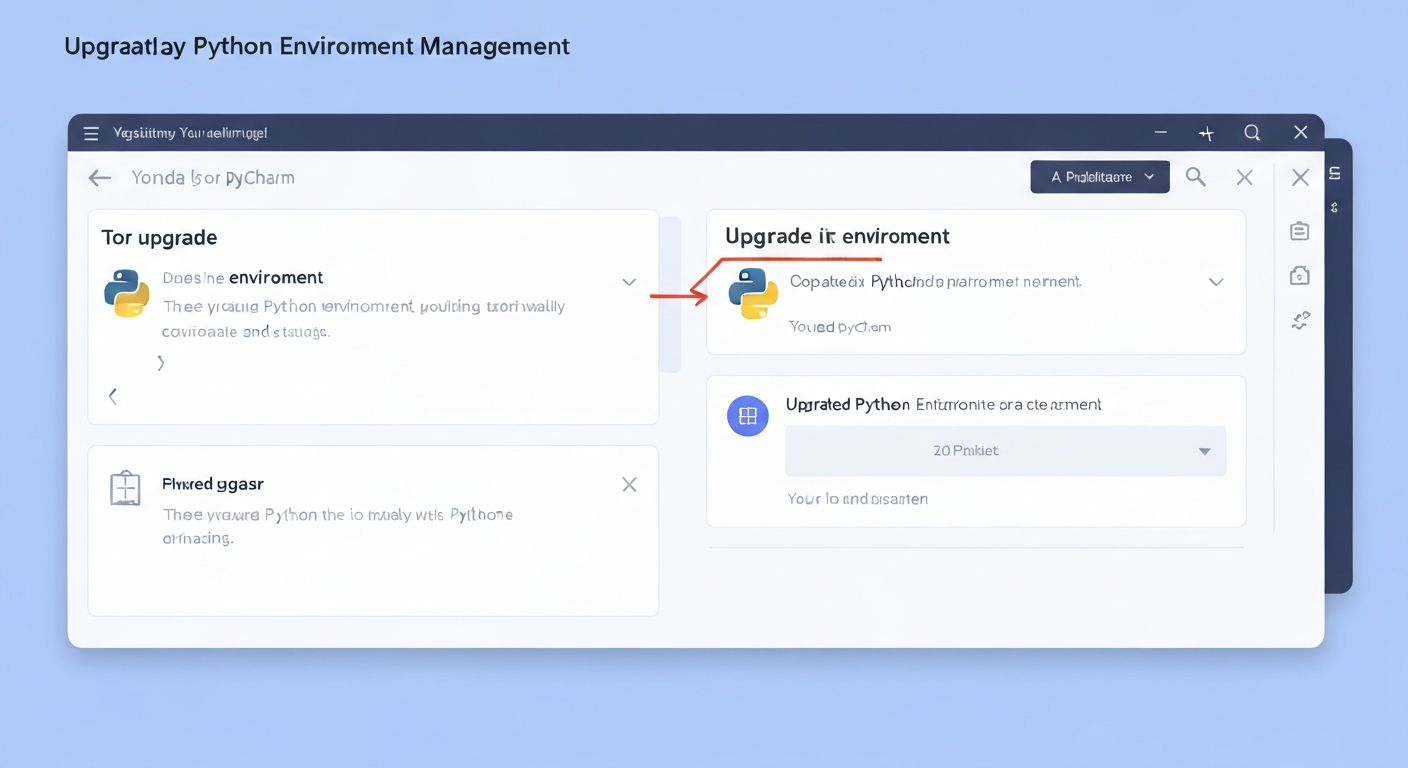Open the 20 Pmkiet combo box
Viewport: 1408px width, 768px height.
(1005, 451)
